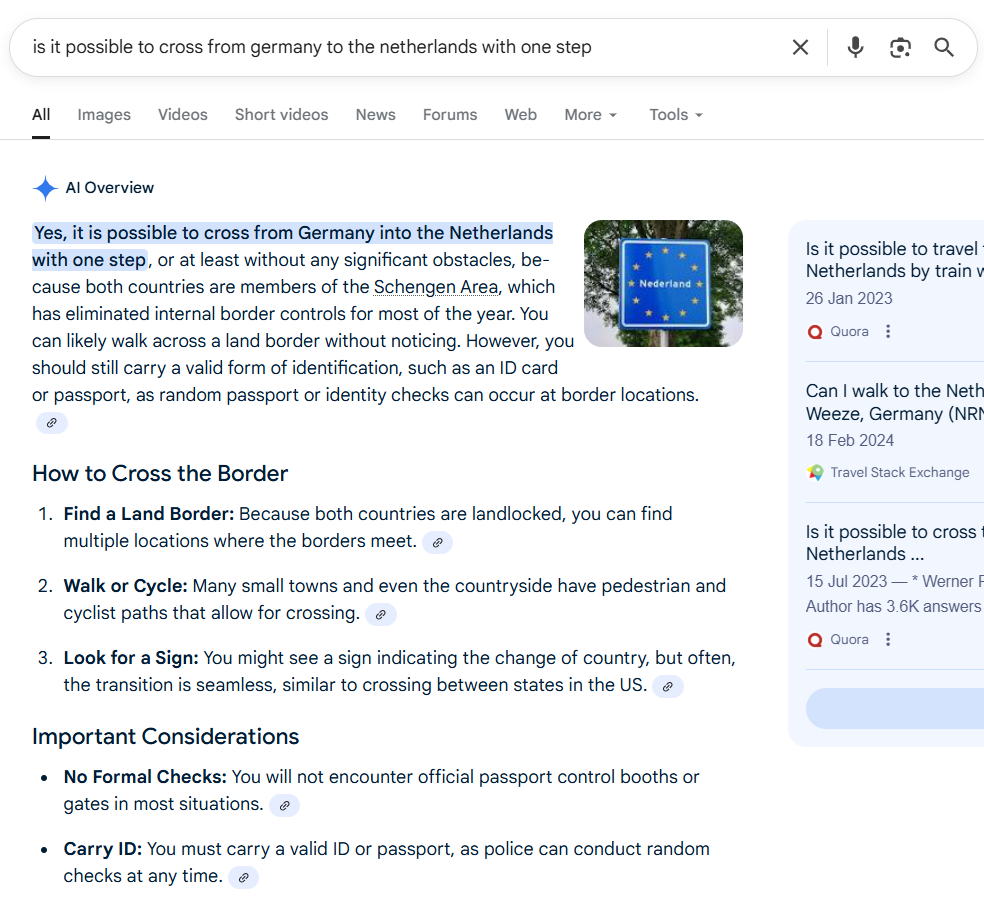This screenshot has height=900, width=984.
Task: Open source link icon after Carry ID text
Action: [x=243, y=878]
